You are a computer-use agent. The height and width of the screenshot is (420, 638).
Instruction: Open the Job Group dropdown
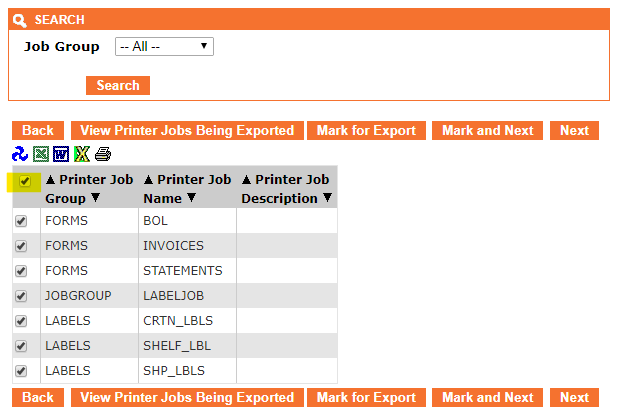(164, 47)
